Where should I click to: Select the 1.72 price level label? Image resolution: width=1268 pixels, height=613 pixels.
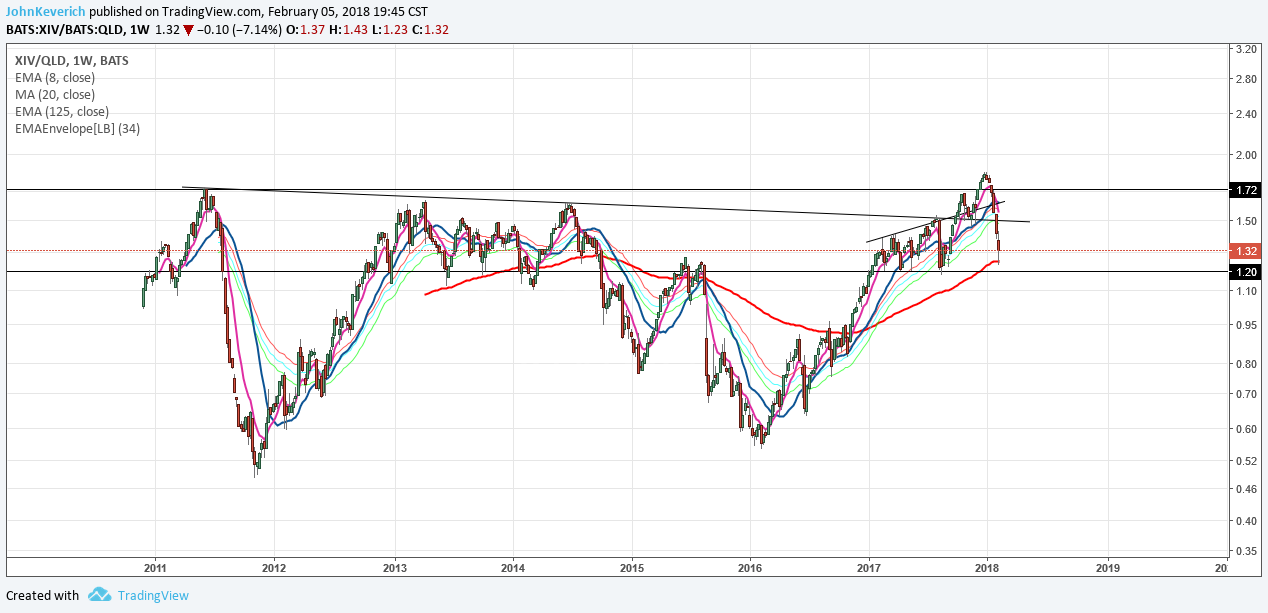1247,189
